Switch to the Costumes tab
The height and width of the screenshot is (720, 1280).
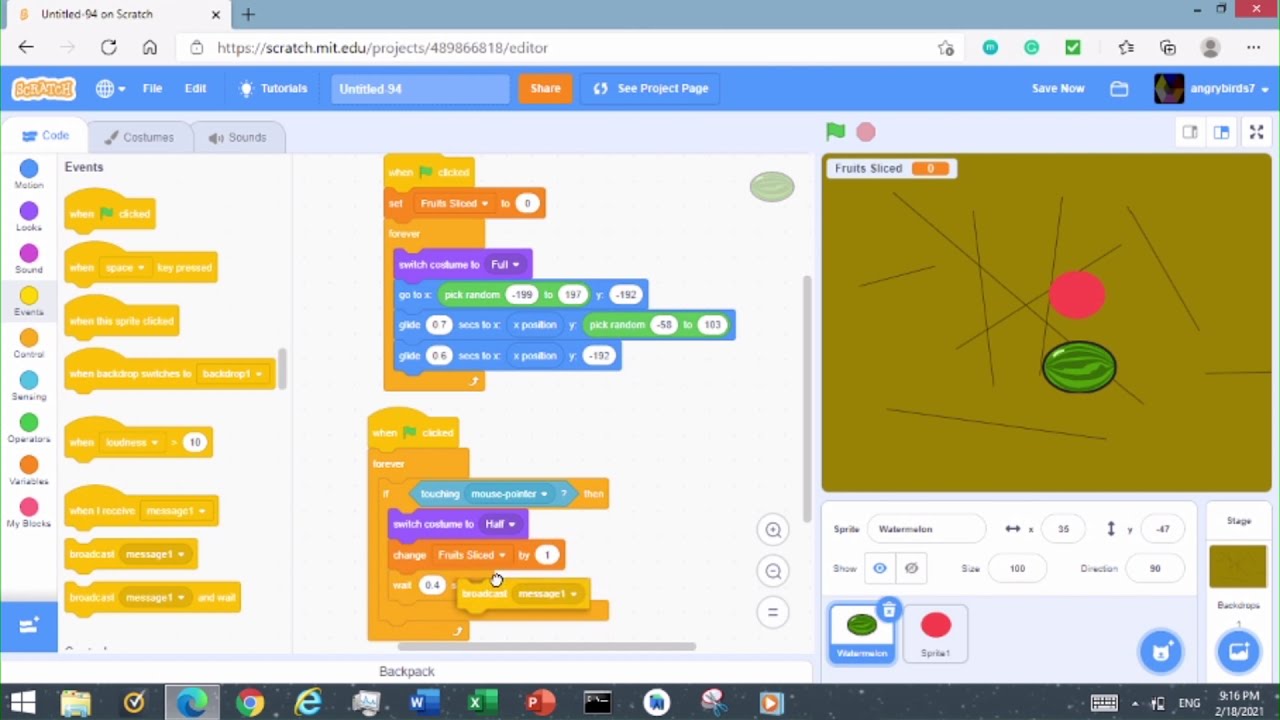[x=139, y=137]
